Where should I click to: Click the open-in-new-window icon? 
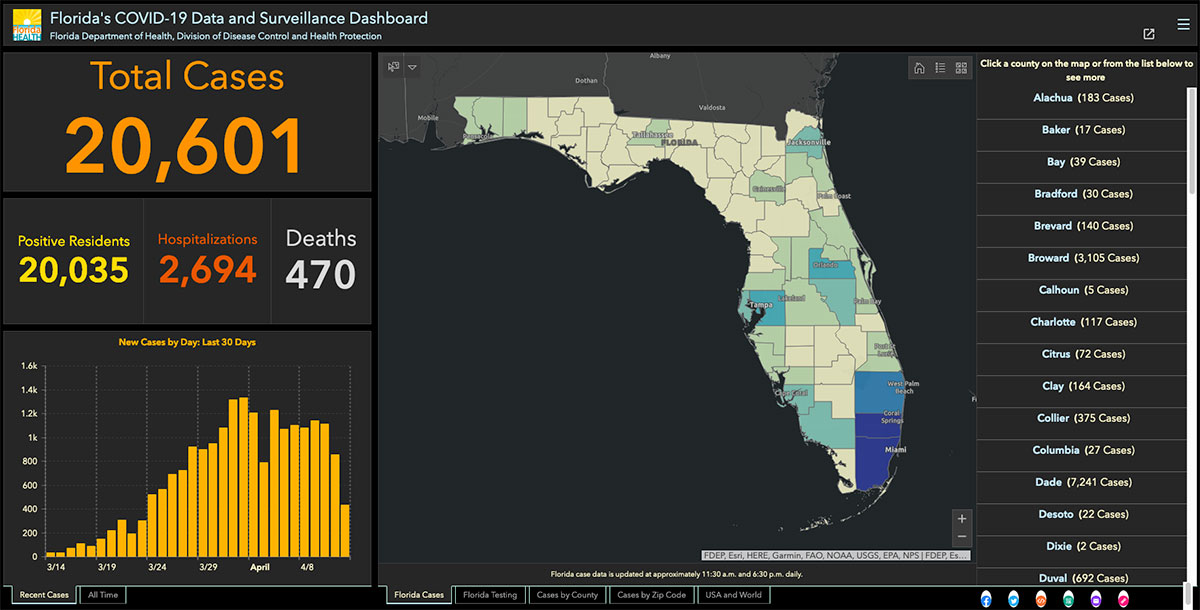click(x=1149, y=34)
